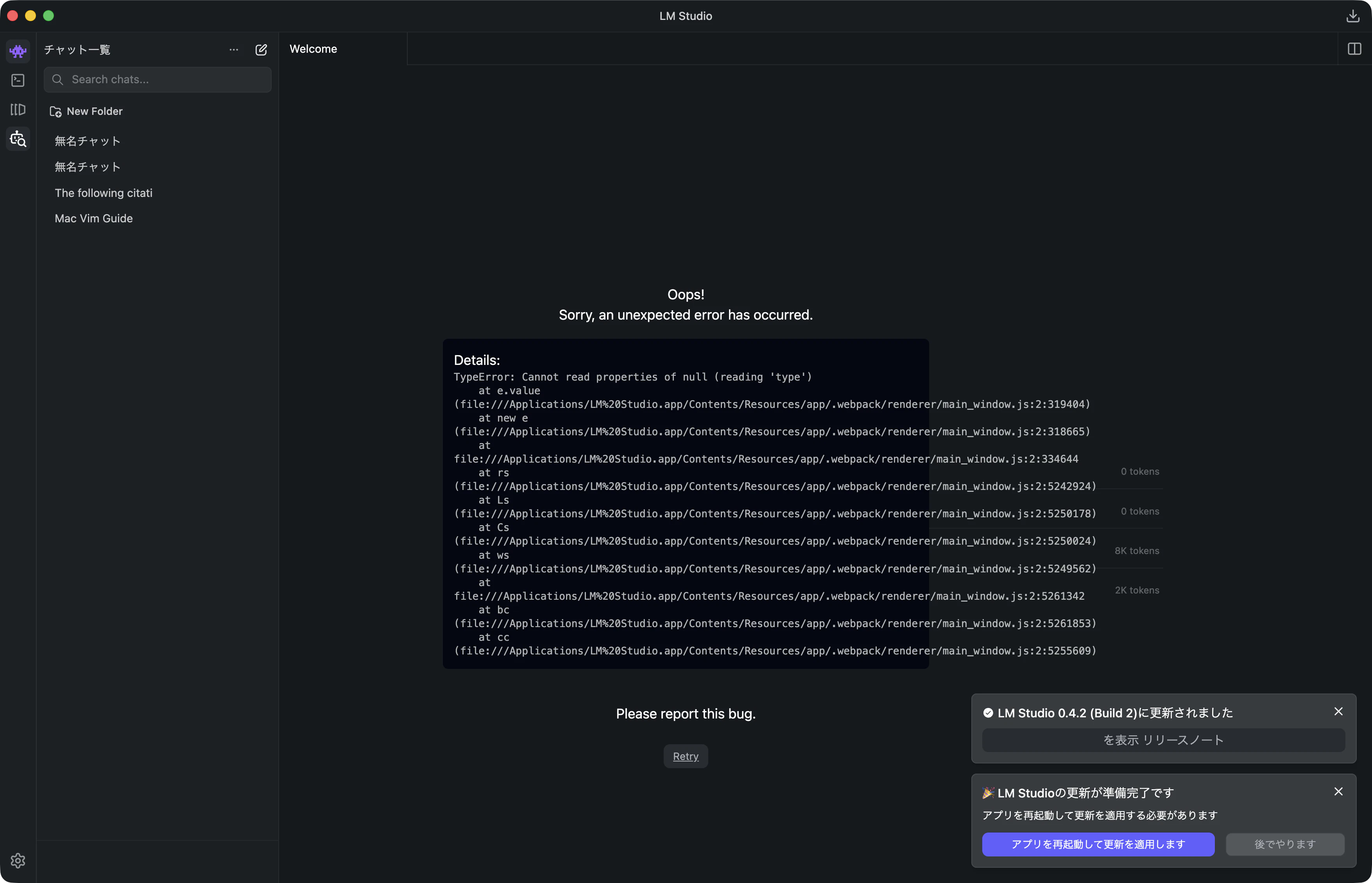Open the Mac Vim Guide chat
This screenshot has width=1372, height=883.
93,218
